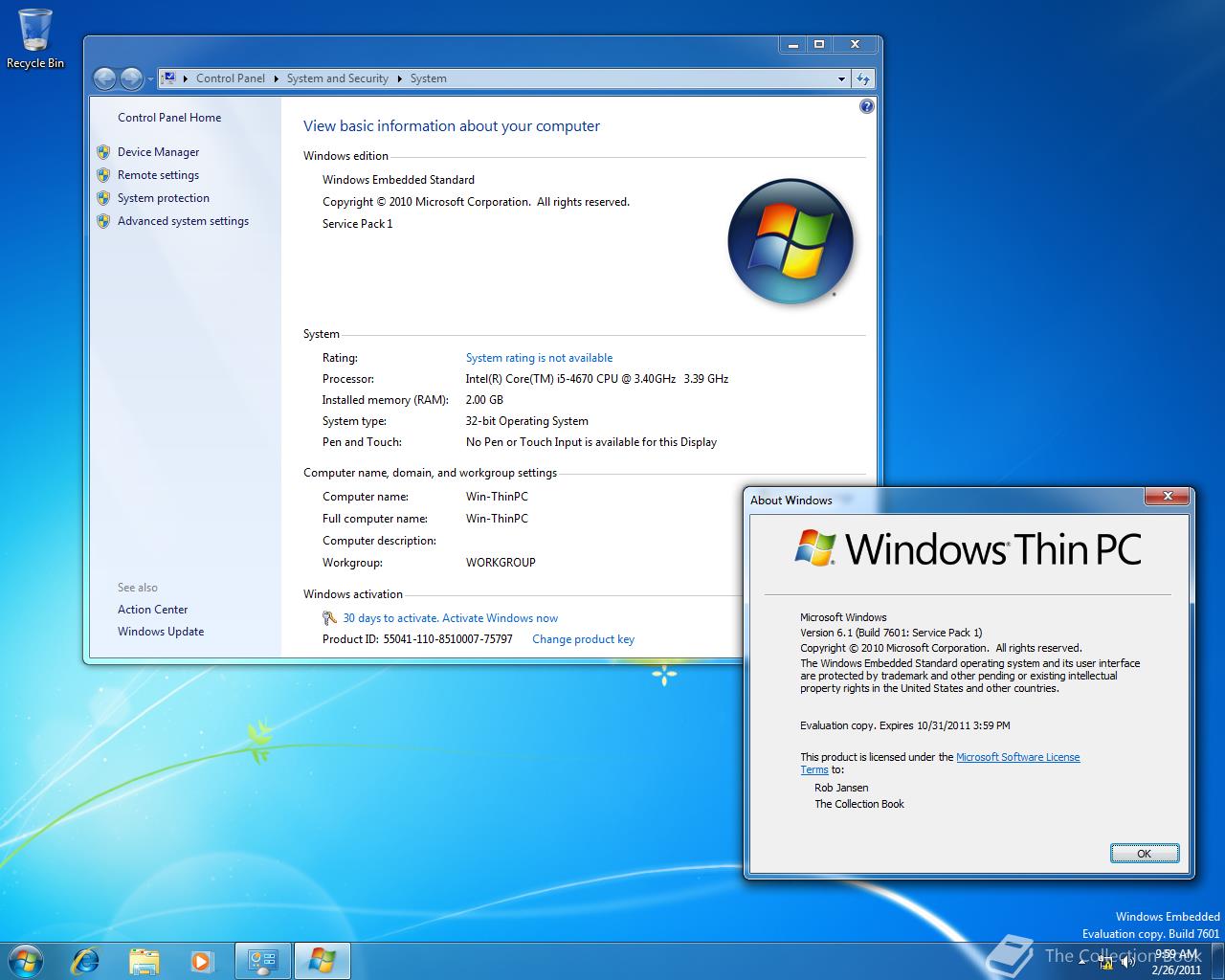Select the 'Windows Embedded Standard' edition text

pos(398,180)
